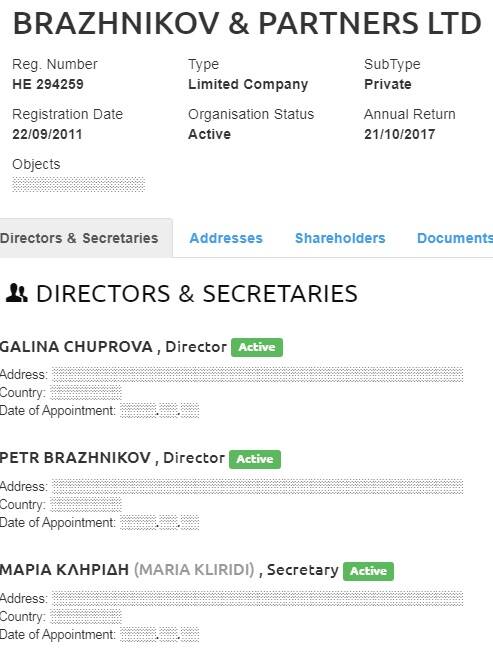Click the registration number HE 294259
493x657 pixels.
(x=48, y=84)
